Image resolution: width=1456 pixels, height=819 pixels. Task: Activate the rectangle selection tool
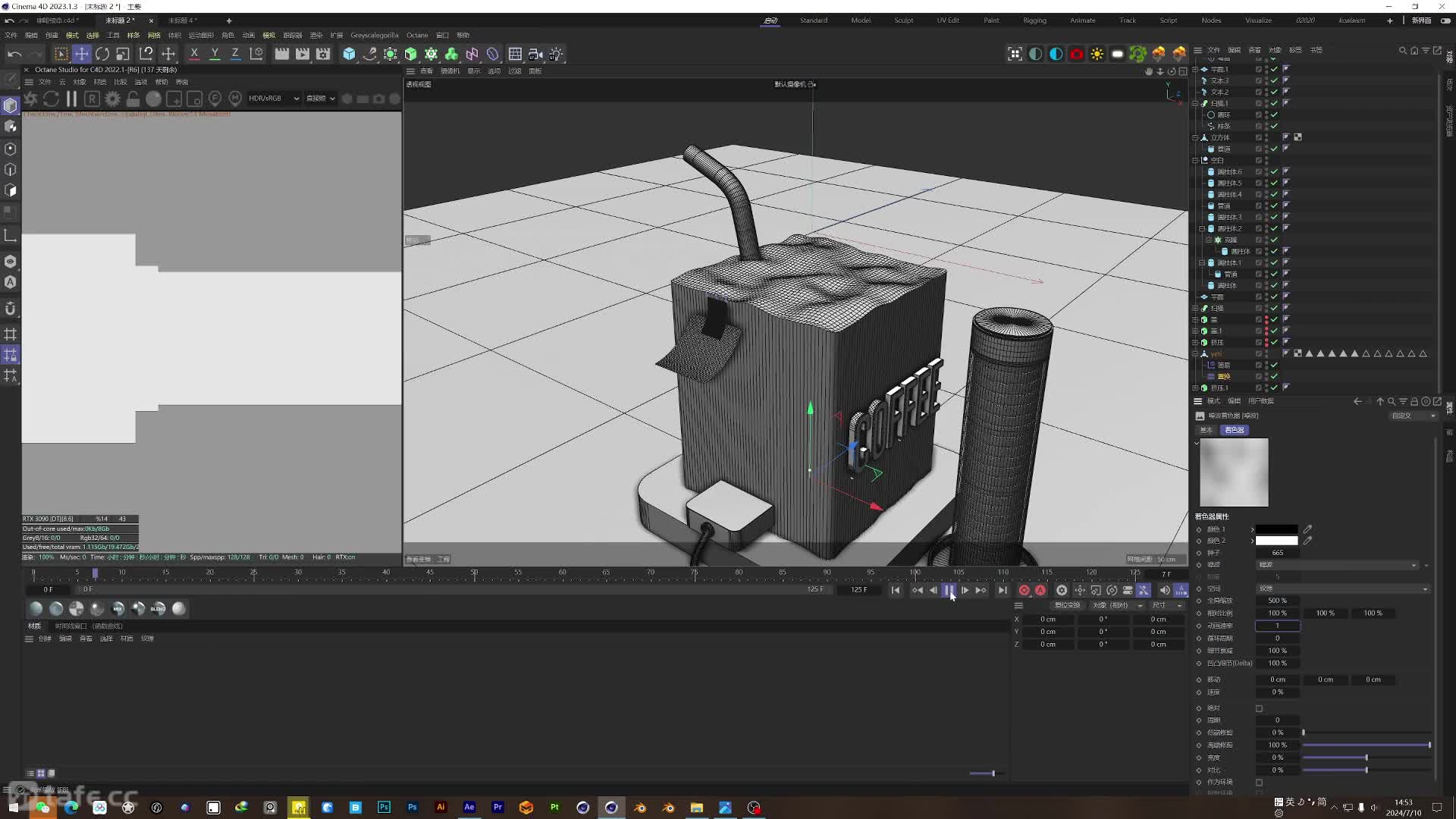[61, 54]
